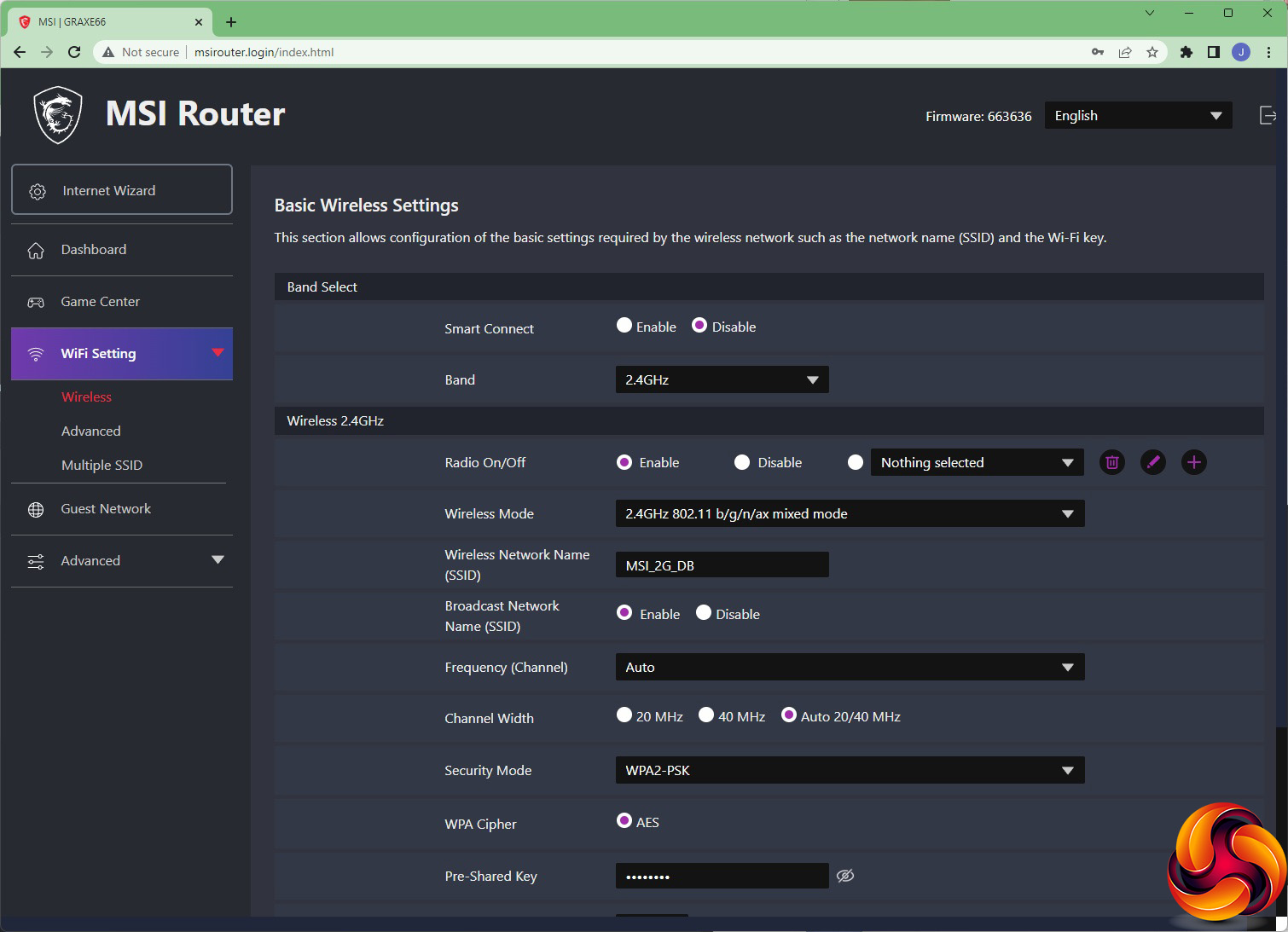The width and height of the screenshot is (1288, 932).
Task: Click the pencil edit schedule icon
Action: (1152, 462)
